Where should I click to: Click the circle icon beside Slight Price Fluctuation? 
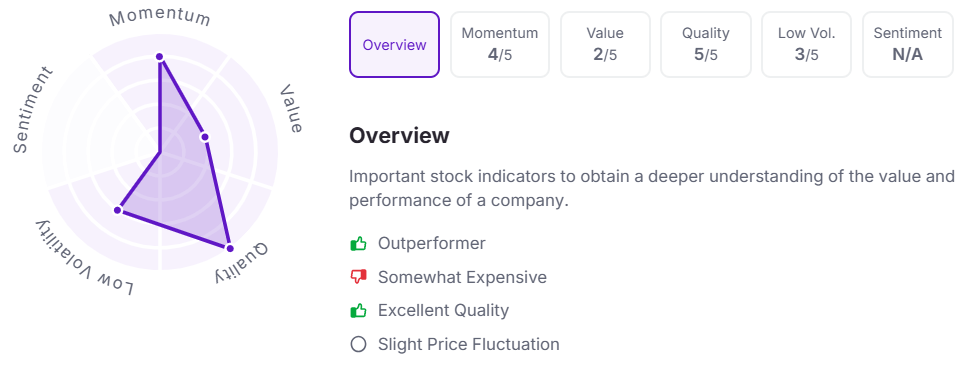[358, 344]
